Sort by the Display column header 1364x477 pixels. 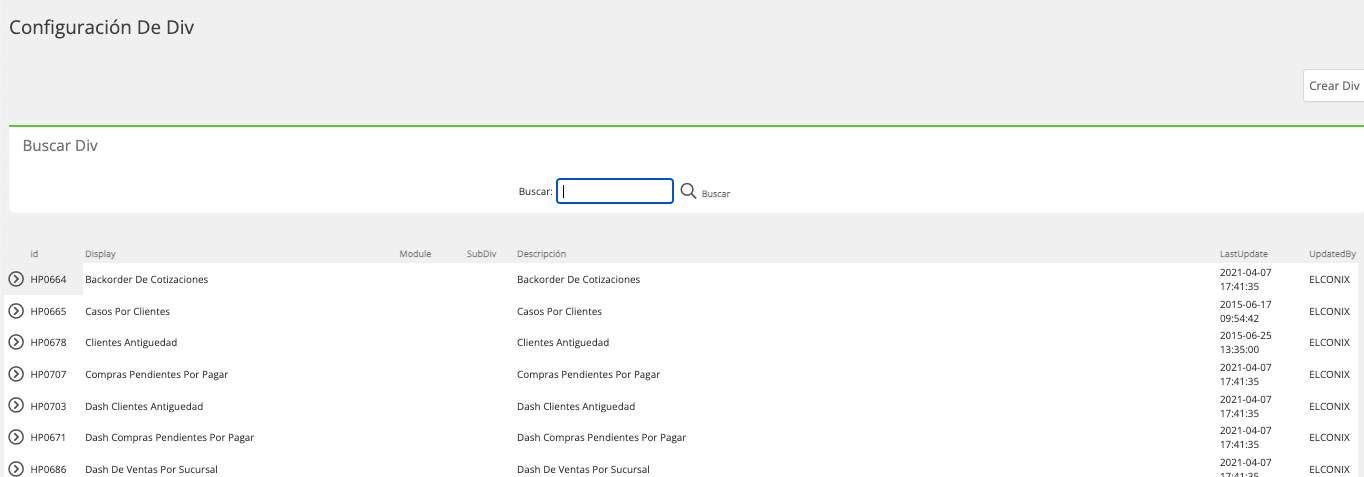100,254
